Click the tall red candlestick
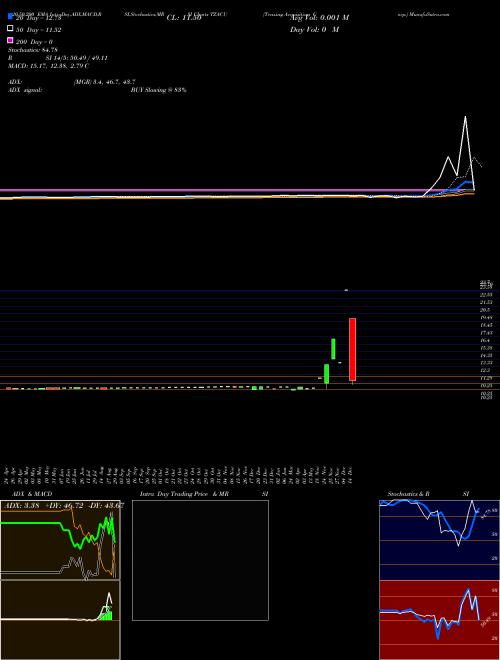 [x=352, y=349]
